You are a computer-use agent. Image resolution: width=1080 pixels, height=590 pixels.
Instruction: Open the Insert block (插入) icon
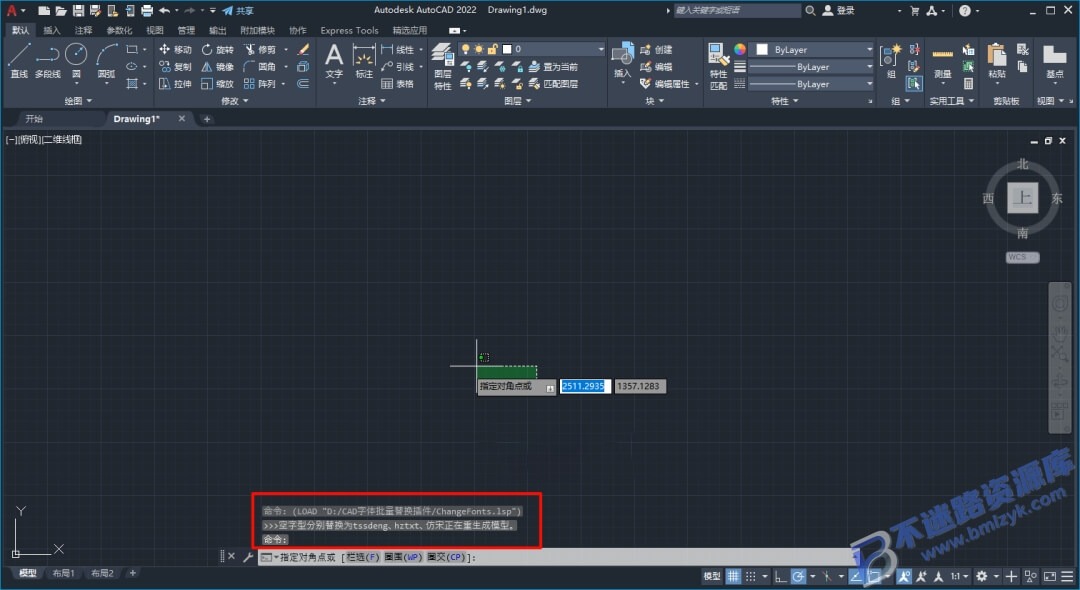(x=623, y=60)
